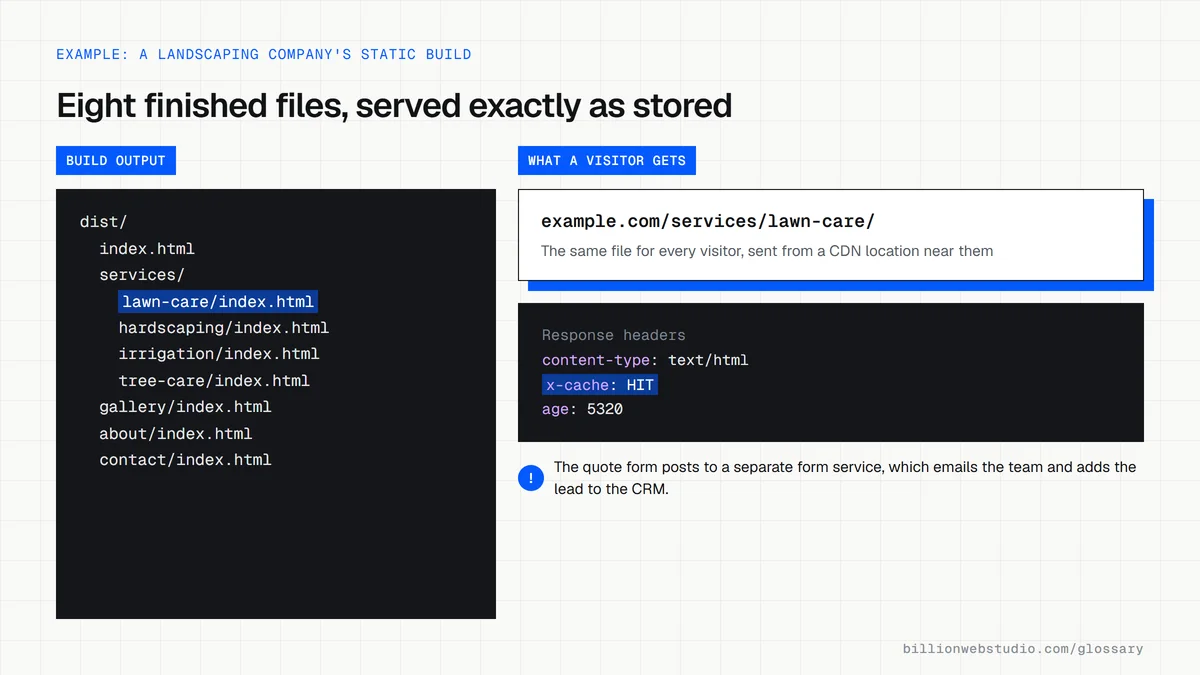Click the EXAMPLE landscaping company subtitle

[264, 54]
